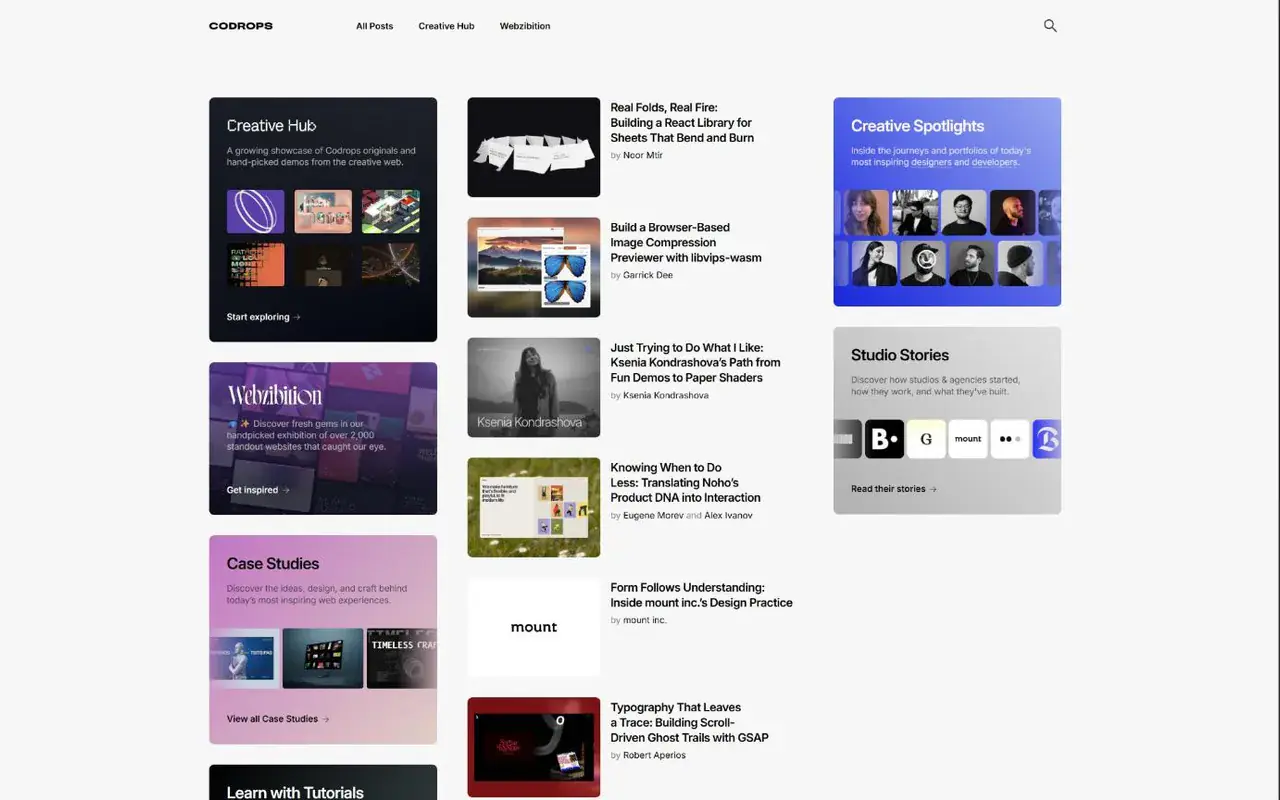Click author name Eugene Morev
This screenshot has width=1280, height=800.
coord(653,515)
